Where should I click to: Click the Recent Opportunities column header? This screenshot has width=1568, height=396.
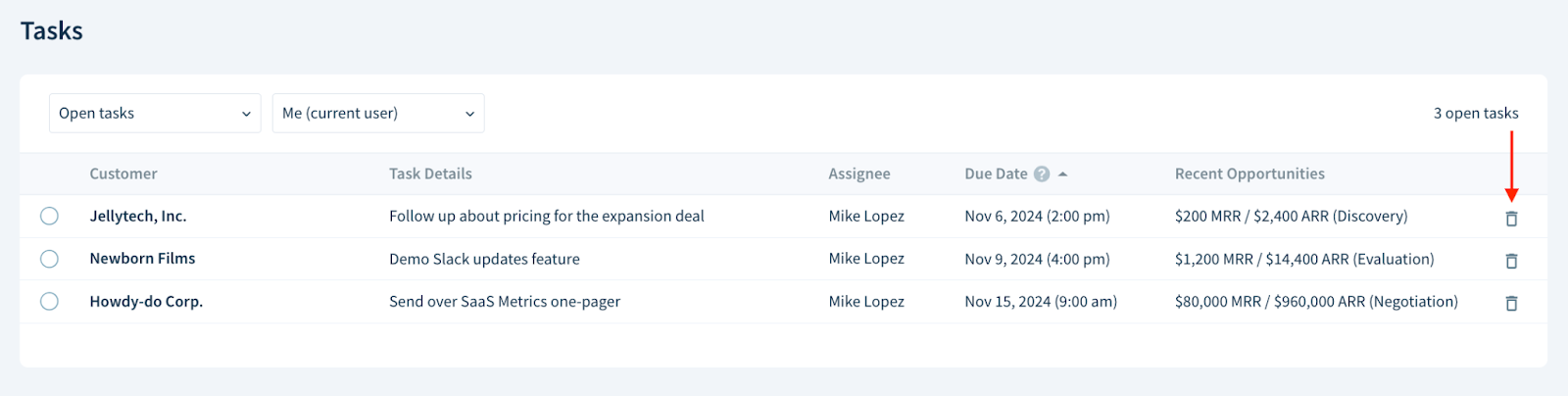1249,173
